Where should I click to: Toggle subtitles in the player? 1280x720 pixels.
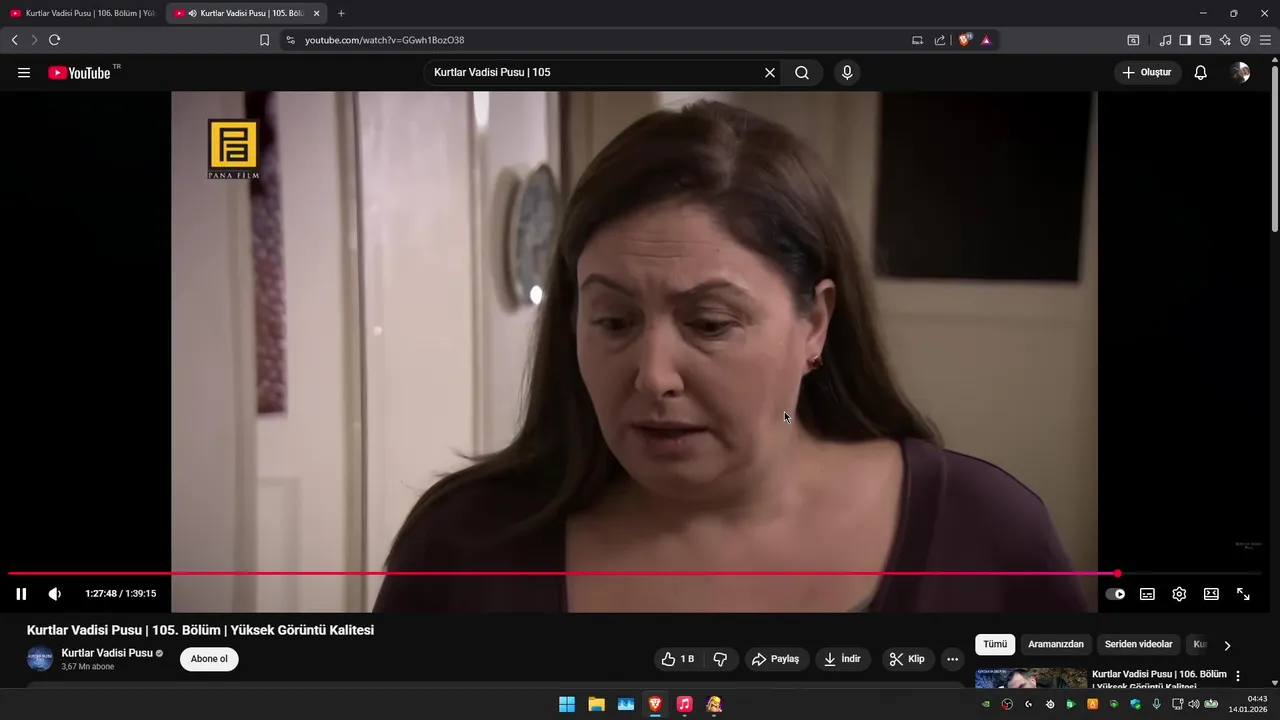click(x=1147, y=594)
